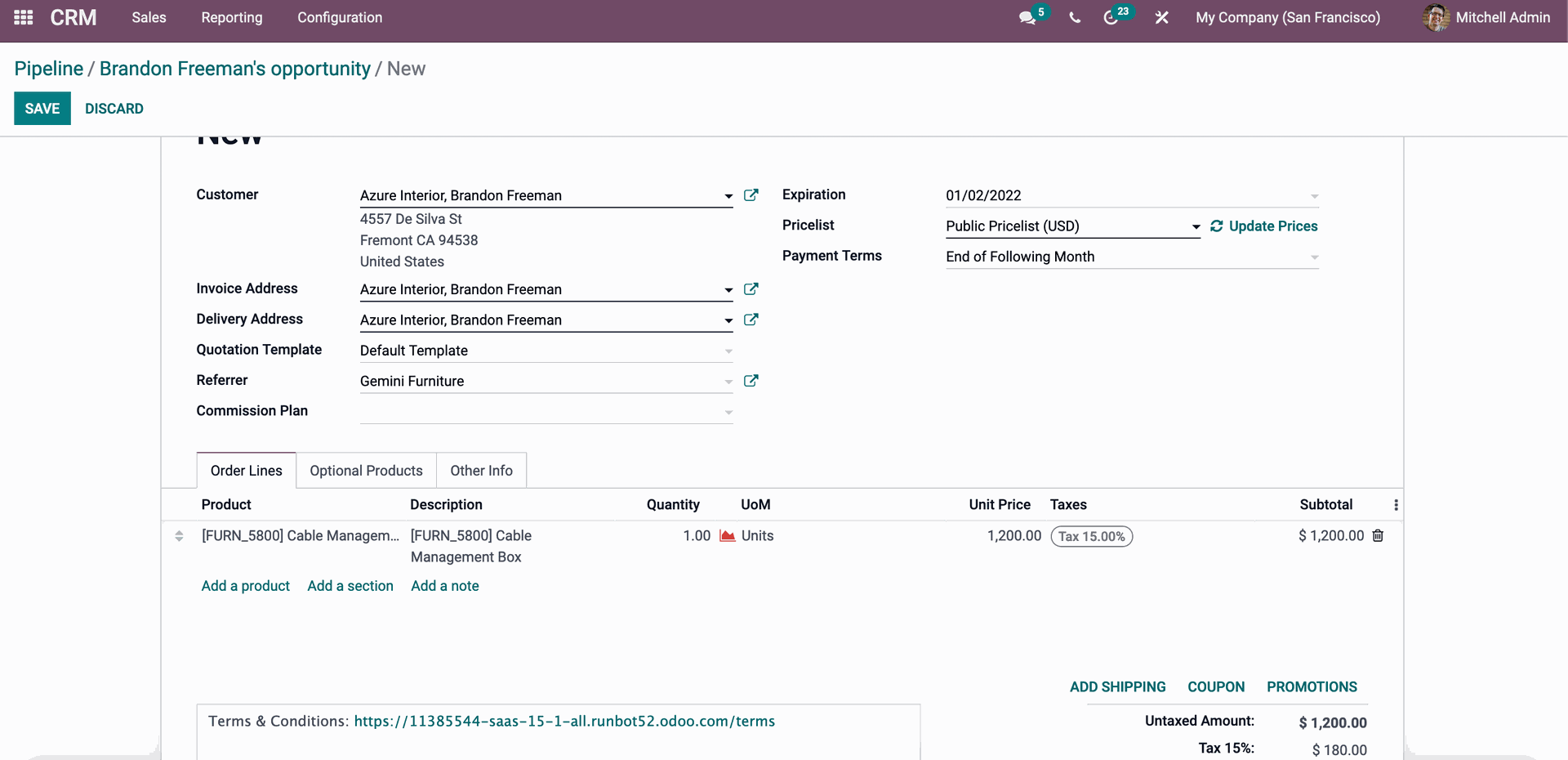Expand the Quotation Template dropdown

(728, 351)
